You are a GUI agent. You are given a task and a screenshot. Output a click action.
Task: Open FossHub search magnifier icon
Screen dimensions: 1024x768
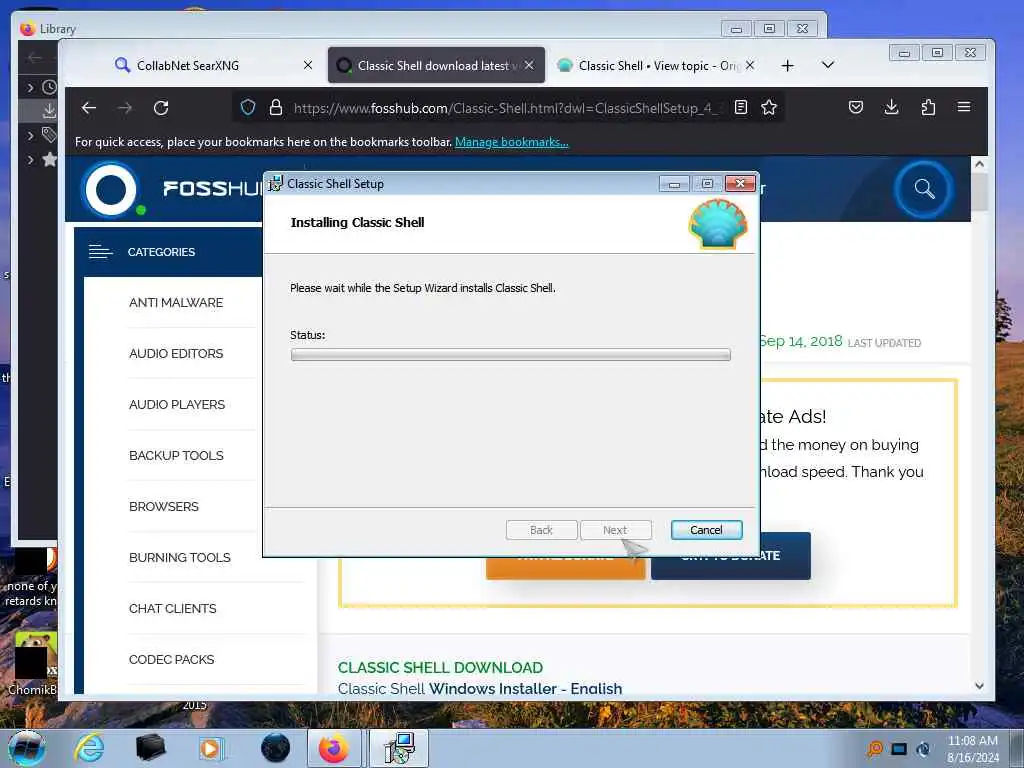pos(923,189)
